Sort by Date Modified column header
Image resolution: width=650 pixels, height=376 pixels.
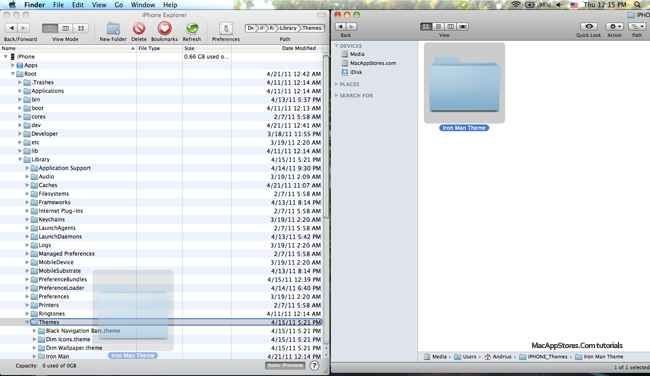(277, 48)
